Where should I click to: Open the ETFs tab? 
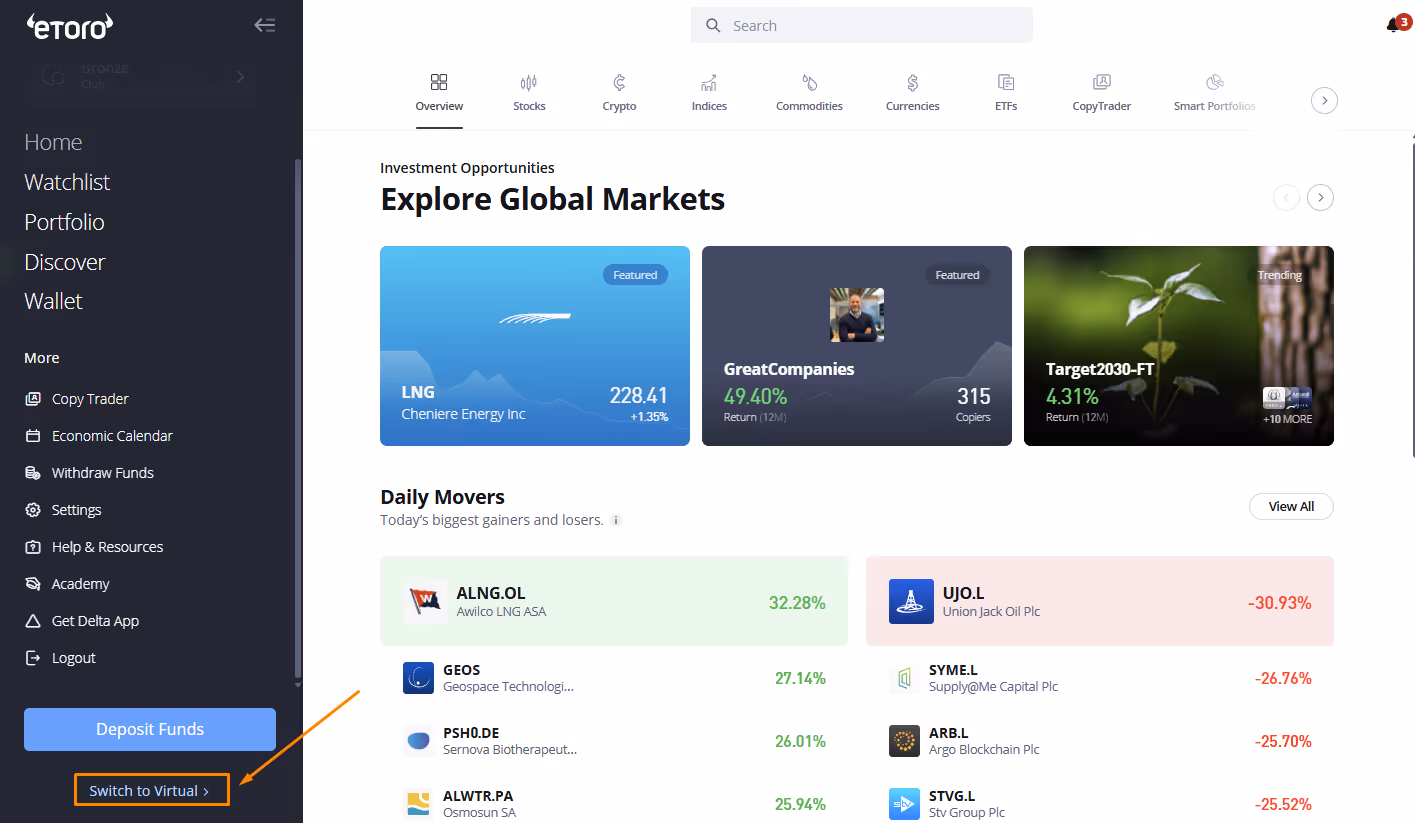coord(1006,93)
